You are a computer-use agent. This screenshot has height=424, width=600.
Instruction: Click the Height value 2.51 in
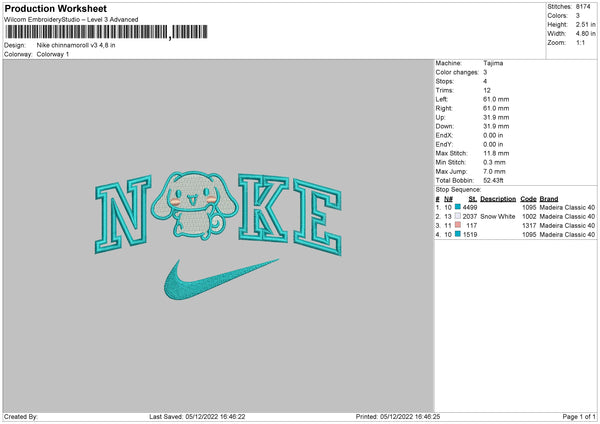point(585,24)
